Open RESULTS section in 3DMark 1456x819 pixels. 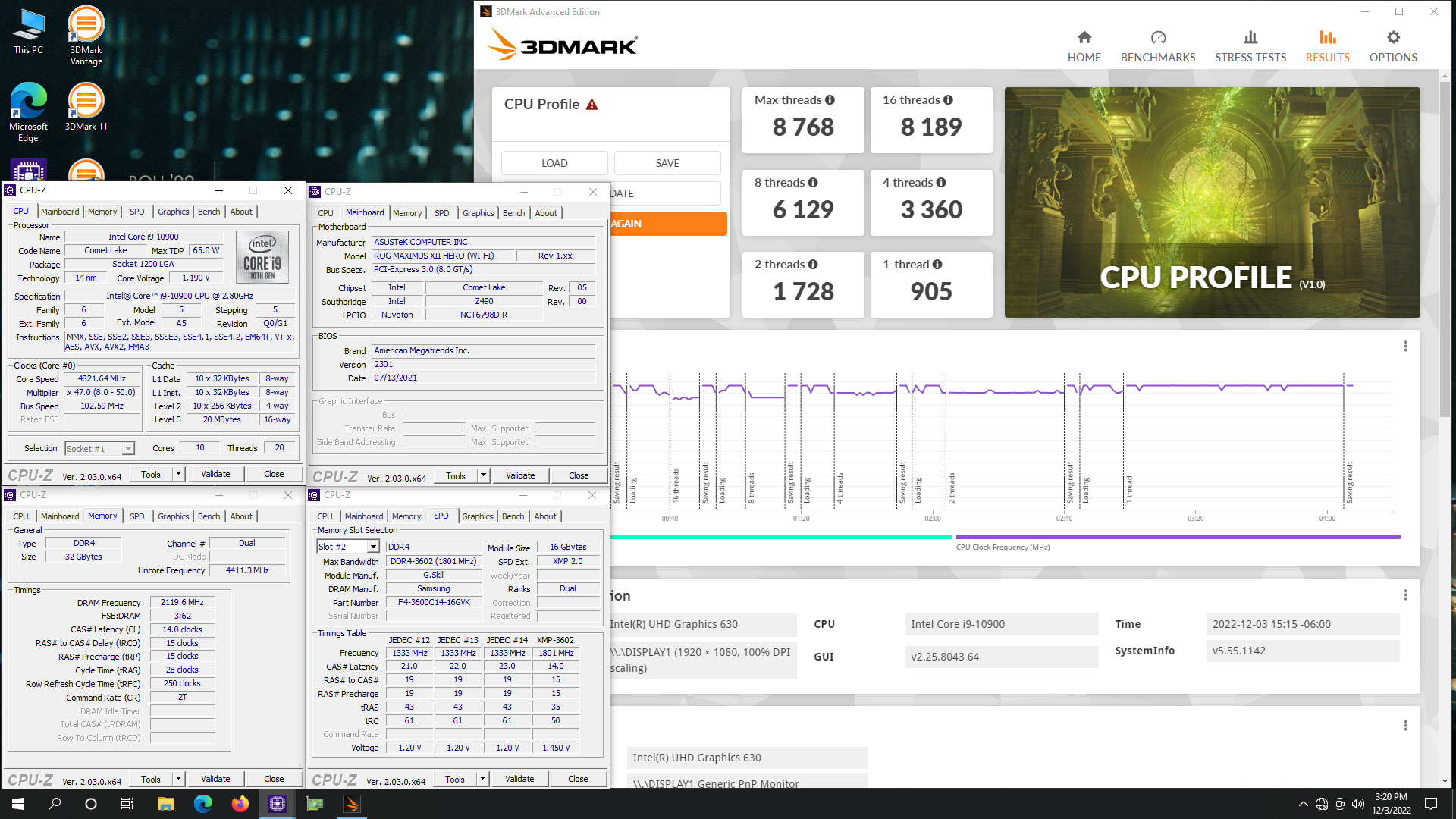pos(1327,46)
